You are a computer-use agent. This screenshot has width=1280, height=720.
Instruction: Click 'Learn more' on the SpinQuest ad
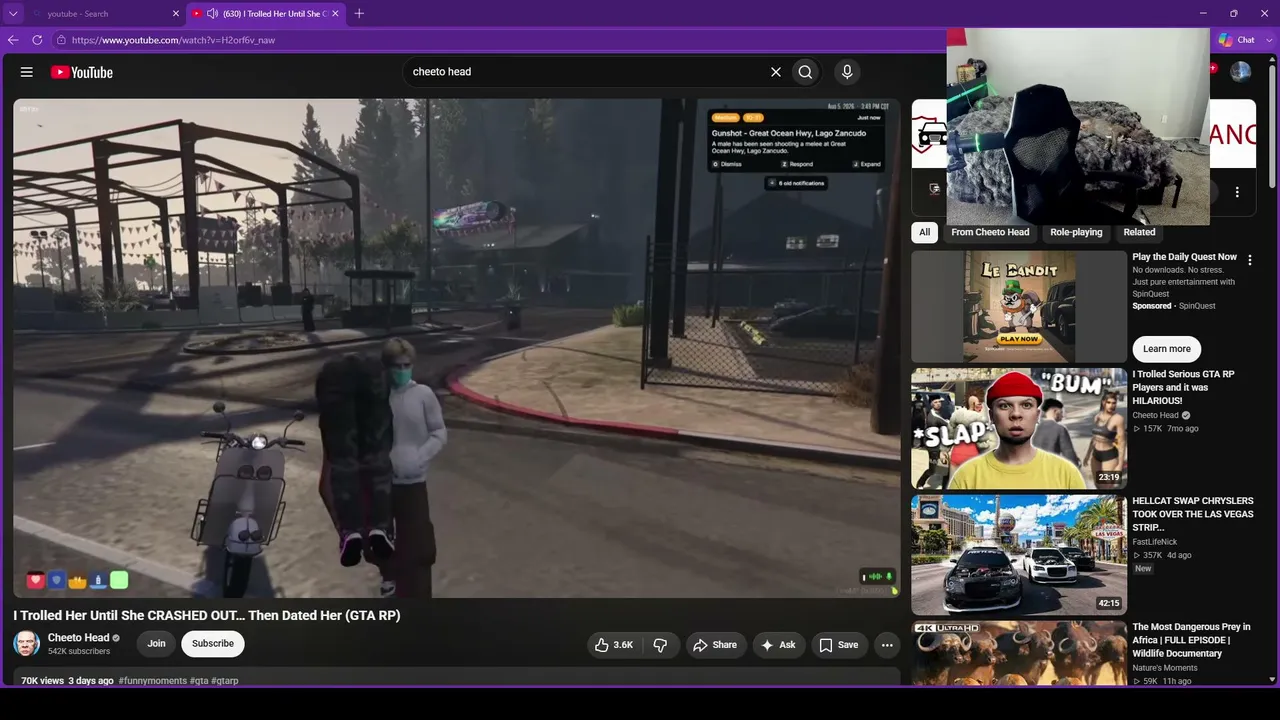(x=1167, y=349)
